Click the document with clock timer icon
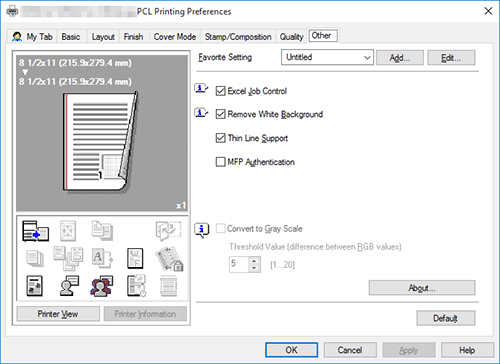500x364 pixels. pos(136,286)
